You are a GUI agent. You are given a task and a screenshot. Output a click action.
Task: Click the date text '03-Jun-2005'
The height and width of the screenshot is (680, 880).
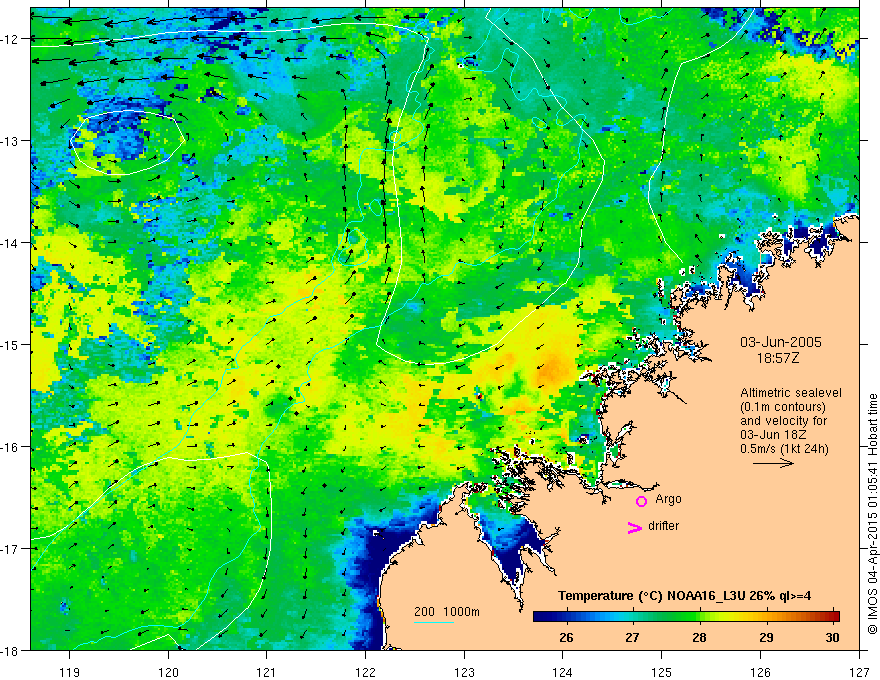(781, 342)
